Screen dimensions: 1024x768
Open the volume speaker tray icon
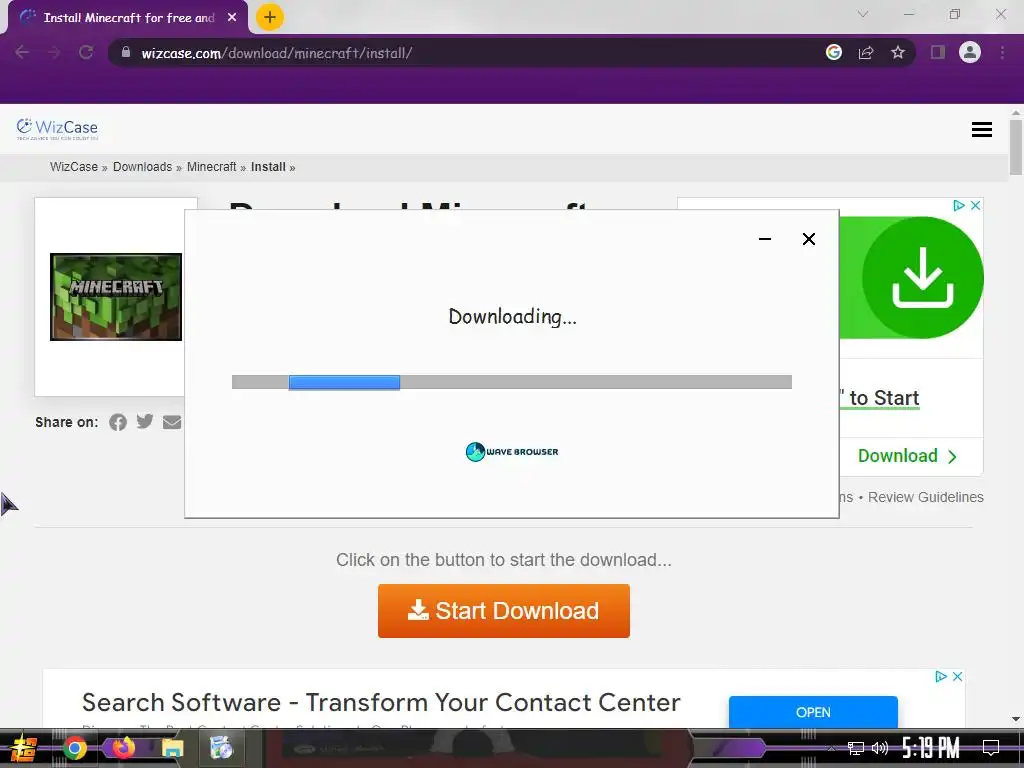(880, 748)
